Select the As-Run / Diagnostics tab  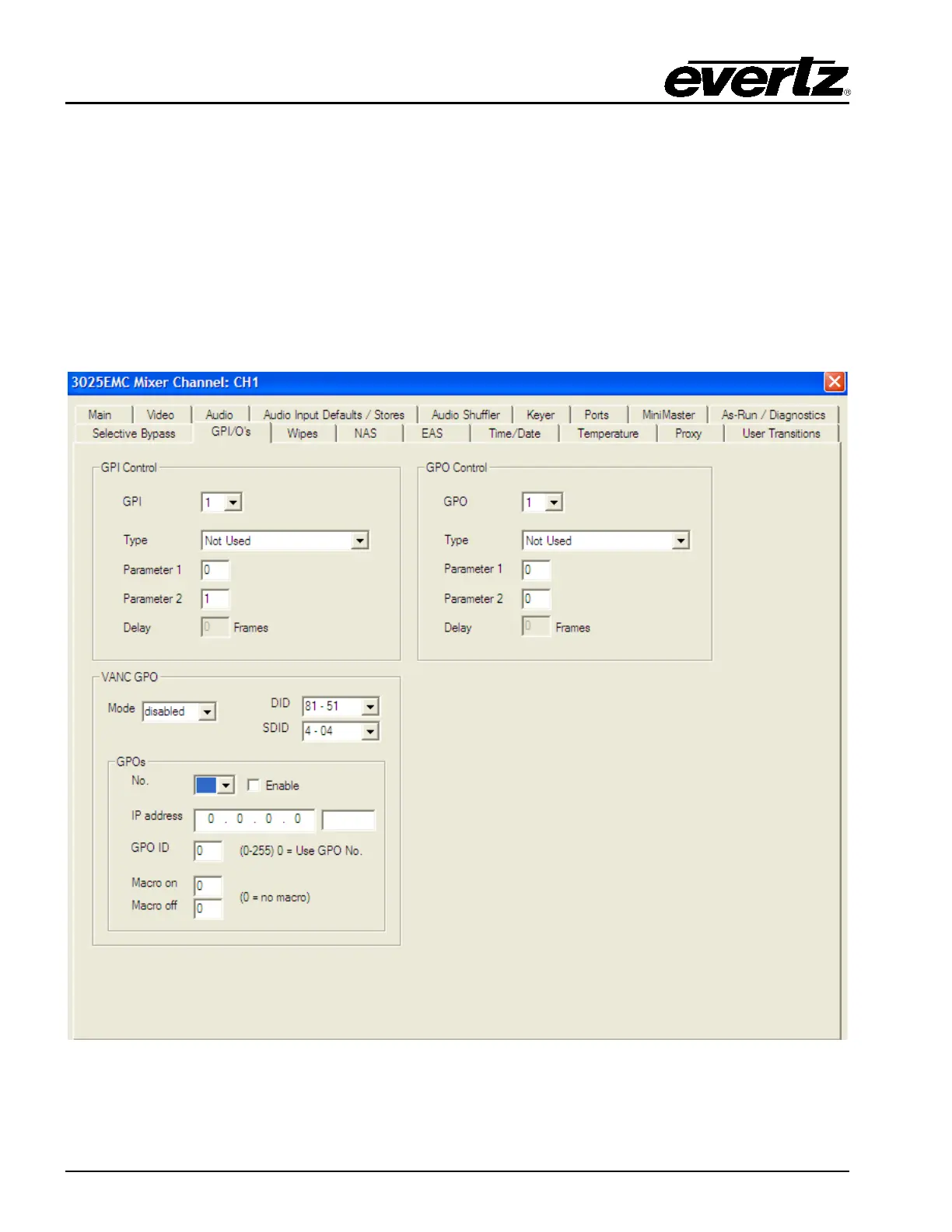(x=773, y=415)
